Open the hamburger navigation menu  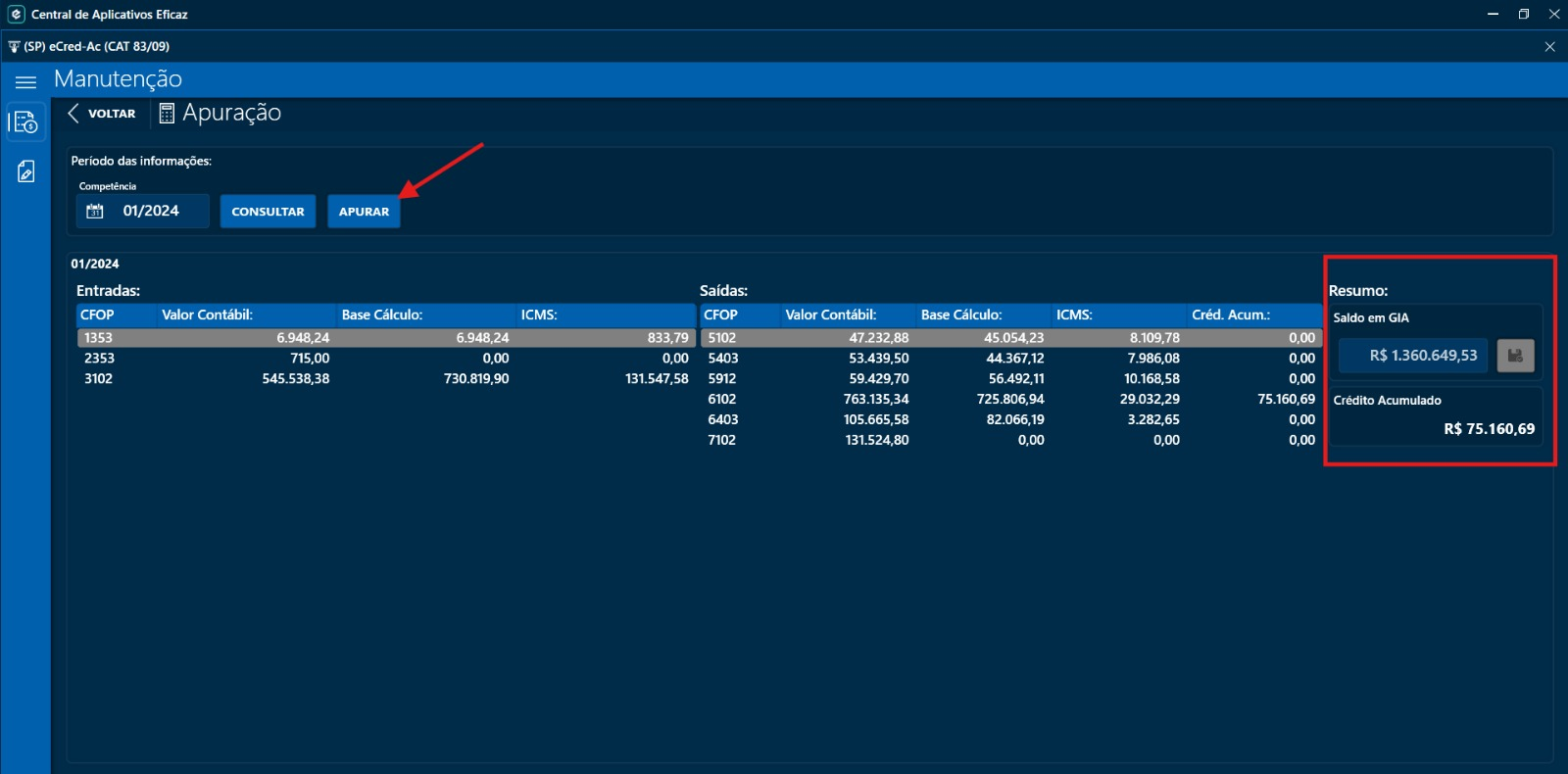pos(25,82)
